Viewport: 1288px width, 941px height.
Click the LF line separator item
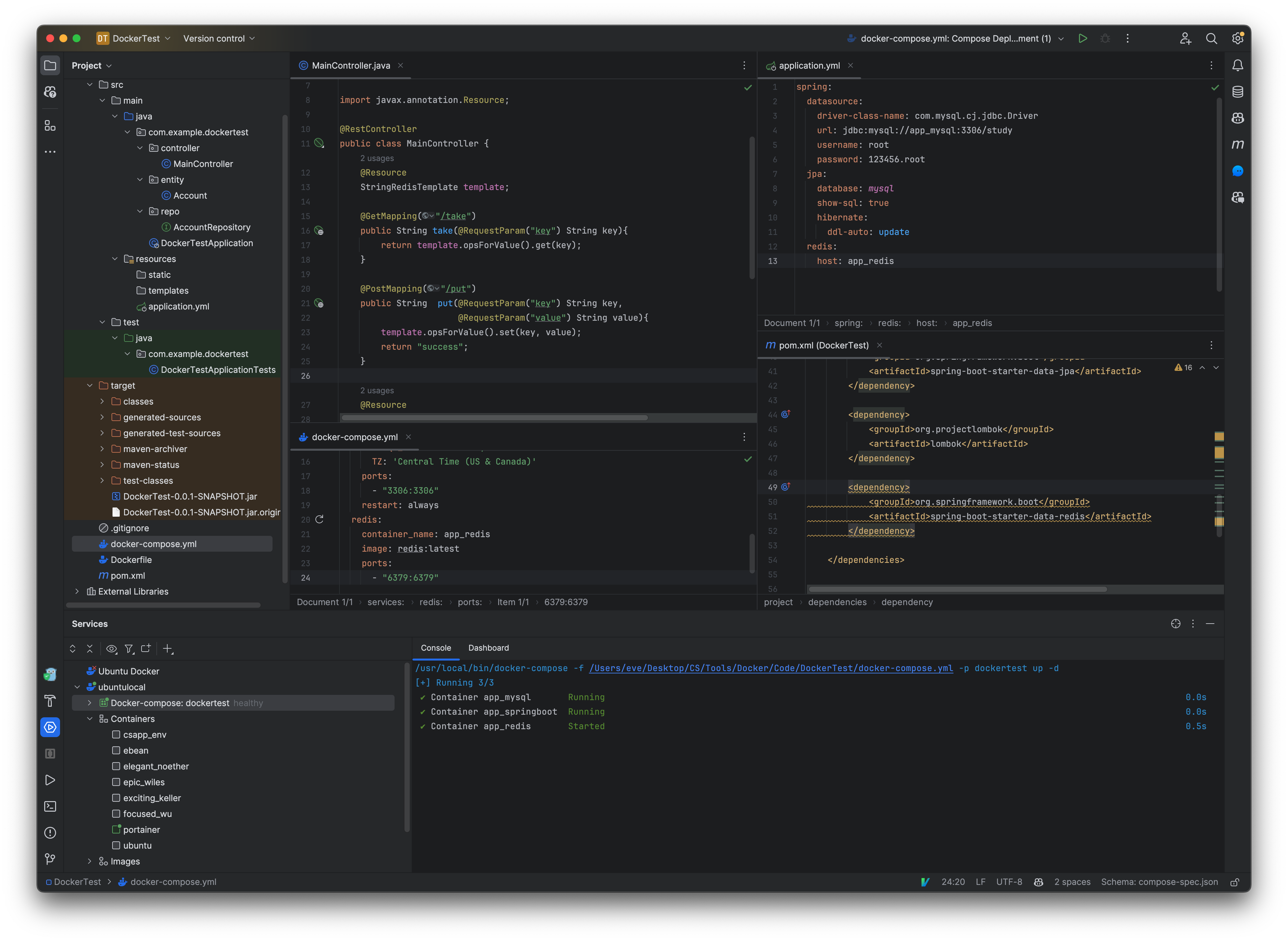pyautogui.click(x=981, y=882)
